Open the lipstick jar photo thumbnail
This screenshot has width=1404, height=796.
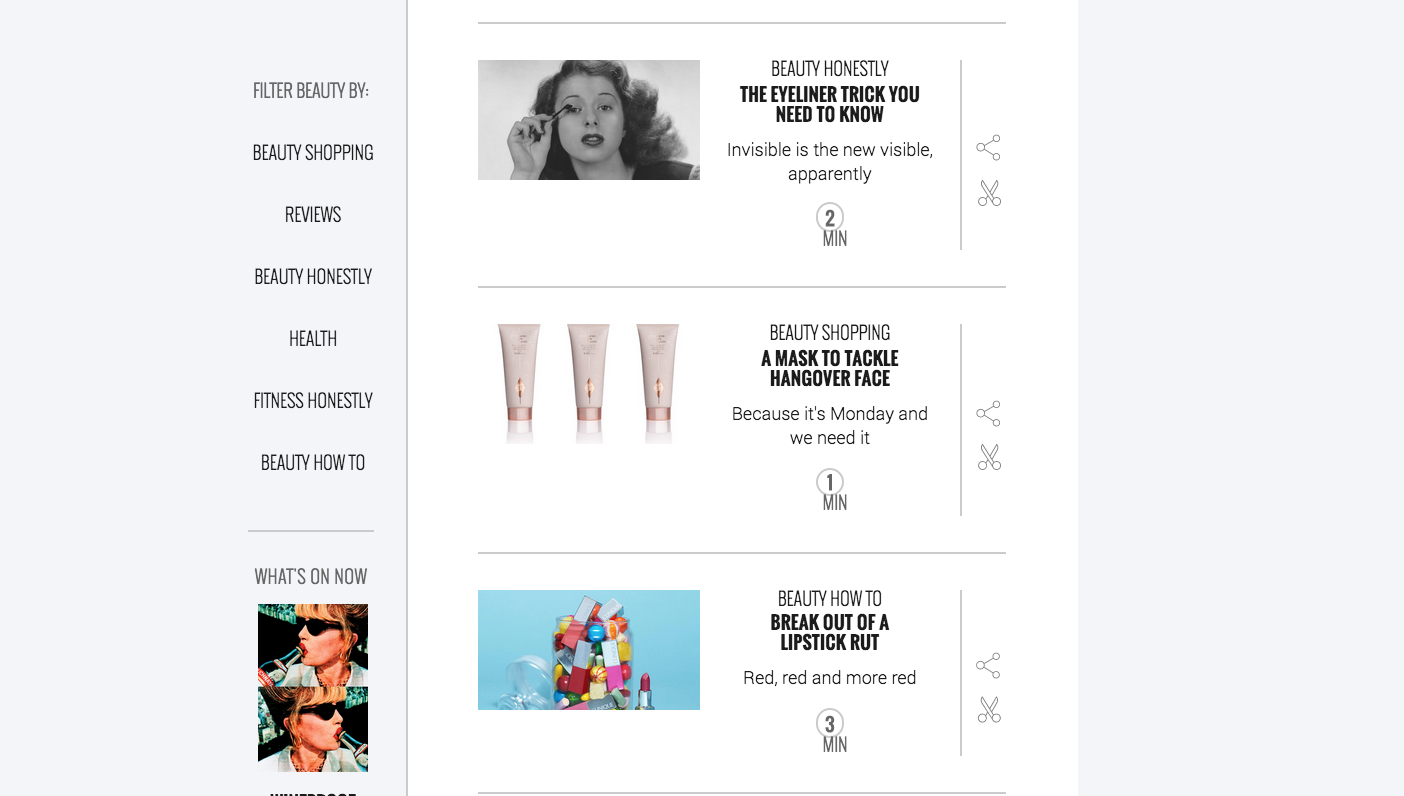pos(589,650)
